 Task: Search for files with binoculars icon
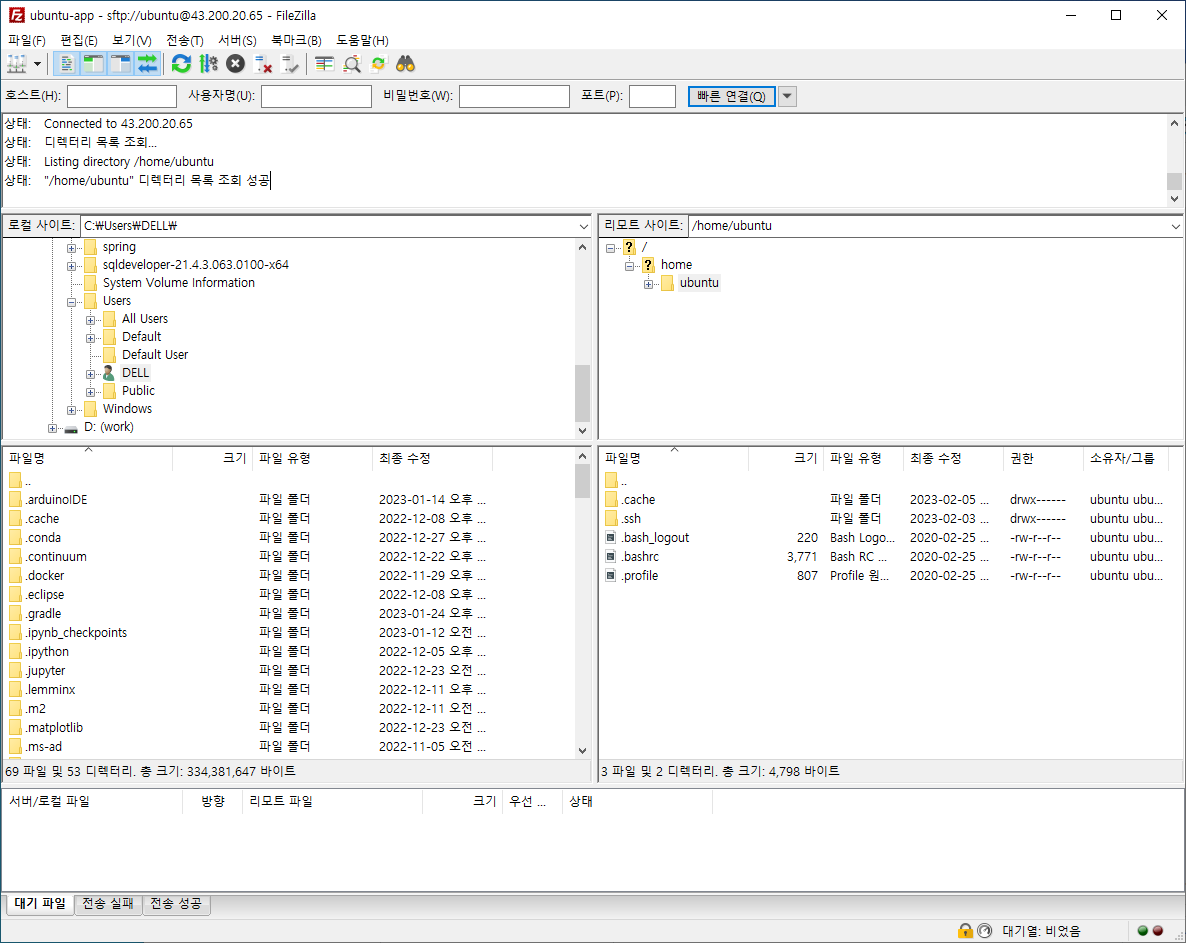405,64
